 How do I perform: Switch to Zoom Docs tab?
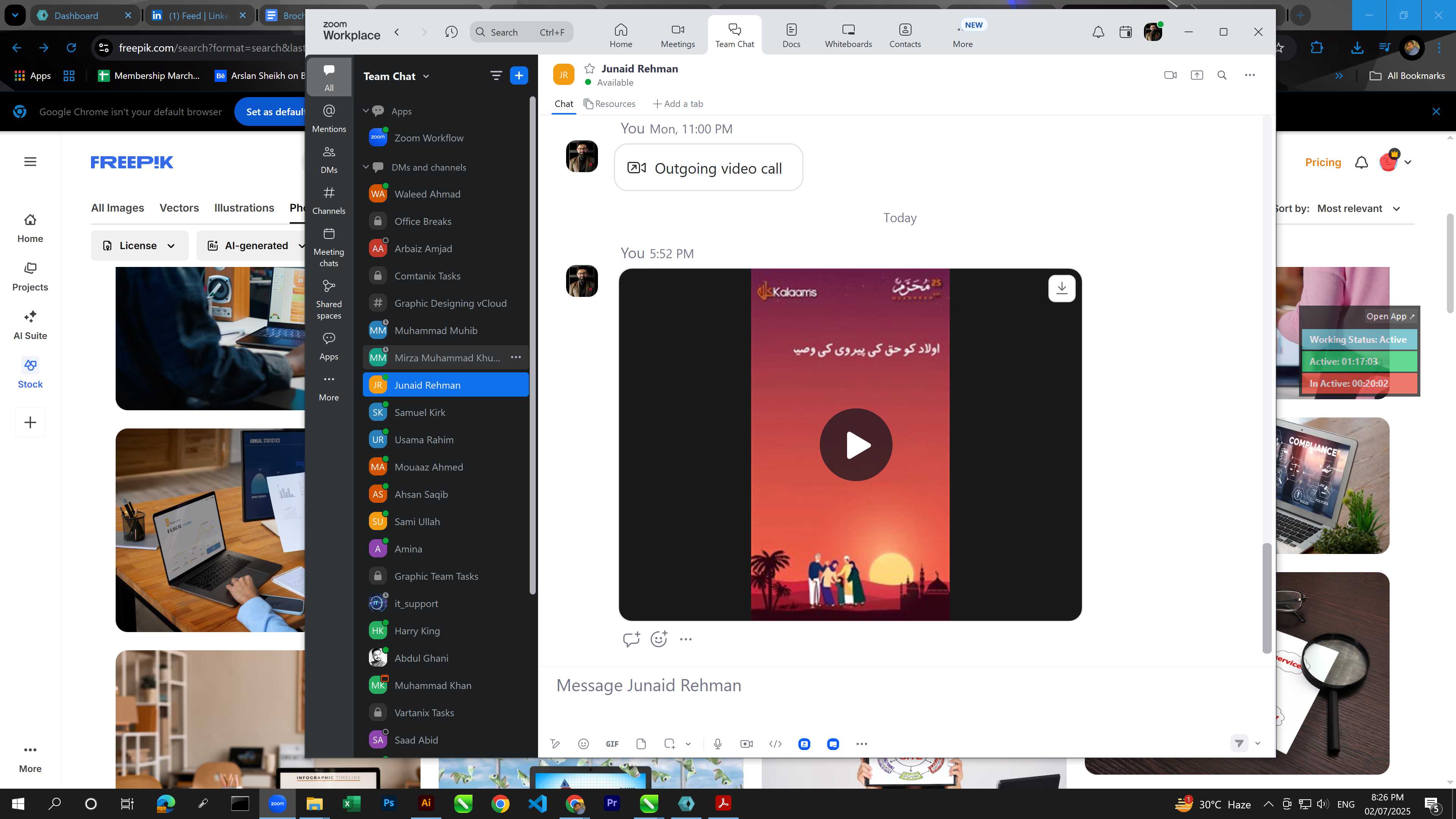click(791, 35)
